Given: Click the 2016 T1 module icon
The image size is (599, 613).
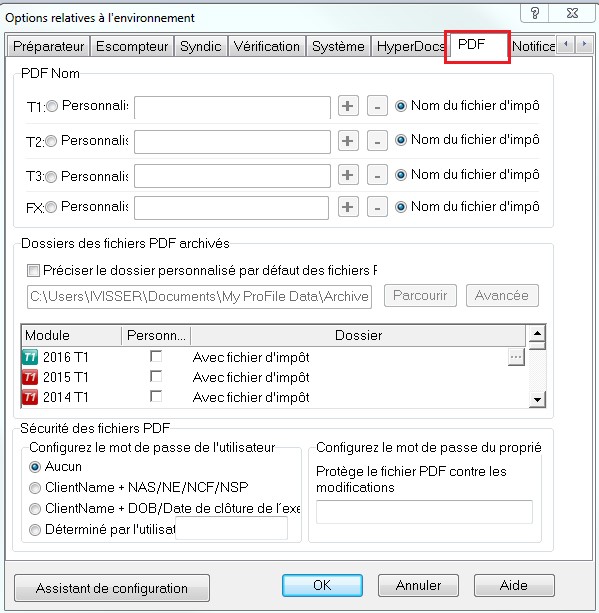Looking at the screenshot, I should (30, 357).
